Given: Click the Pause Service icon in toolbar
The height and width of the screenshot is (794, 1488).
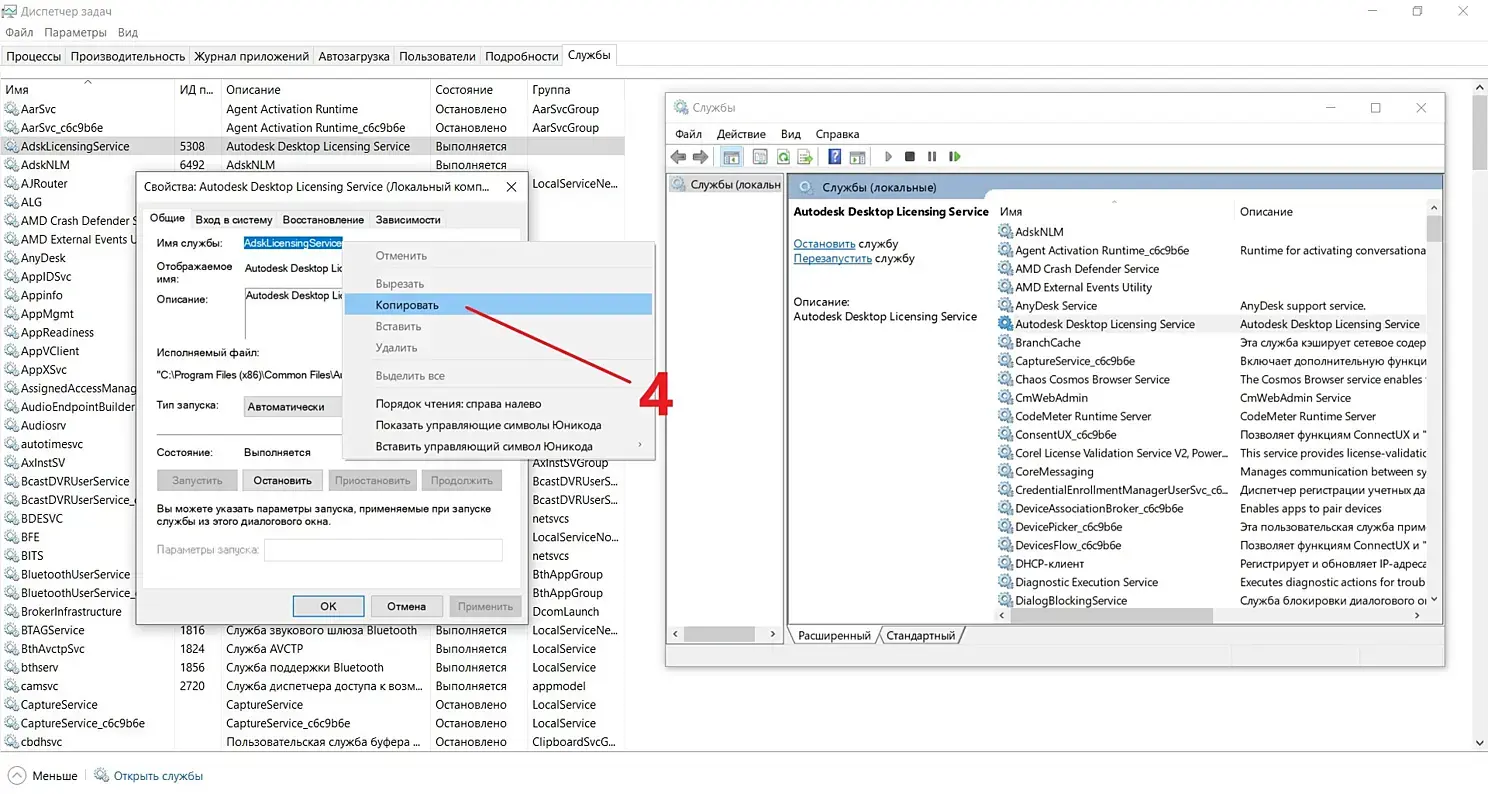Looking at the screenshot, I should 932,157.
